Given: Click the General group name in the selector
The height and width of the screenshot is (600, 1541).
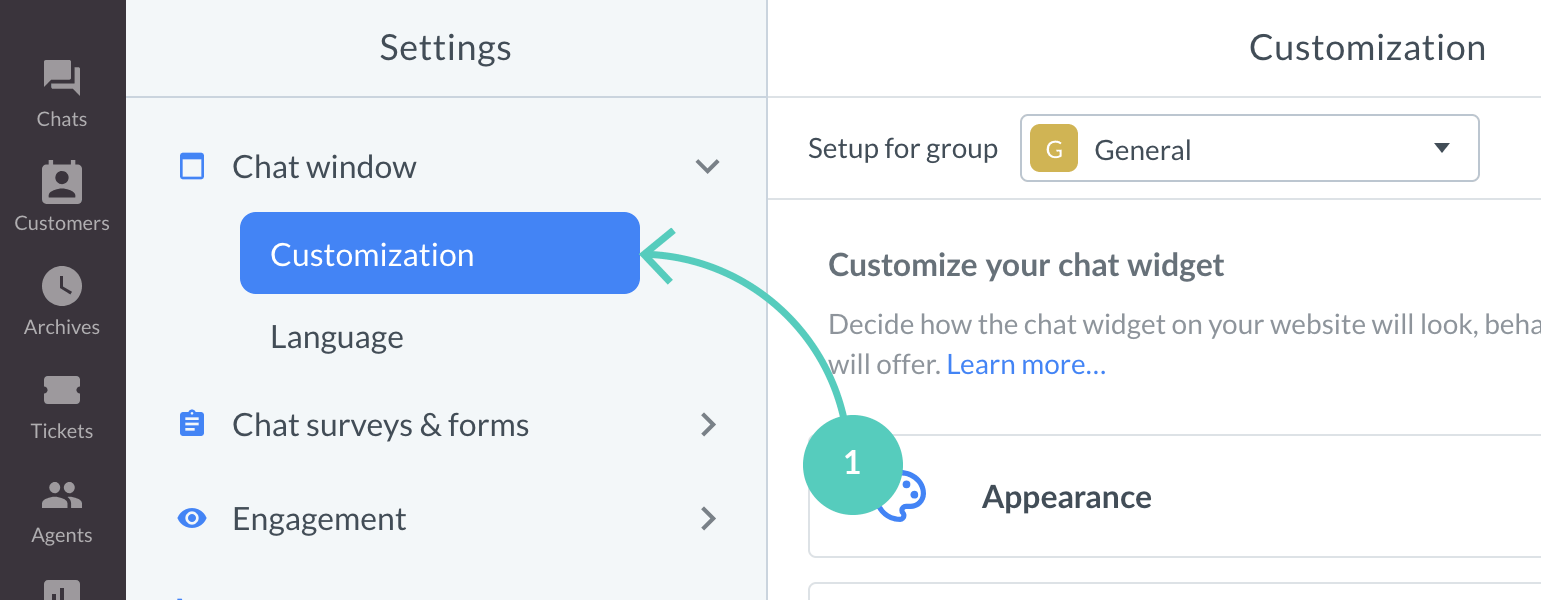Looking at the screenshot, I should coord(1143,149).
